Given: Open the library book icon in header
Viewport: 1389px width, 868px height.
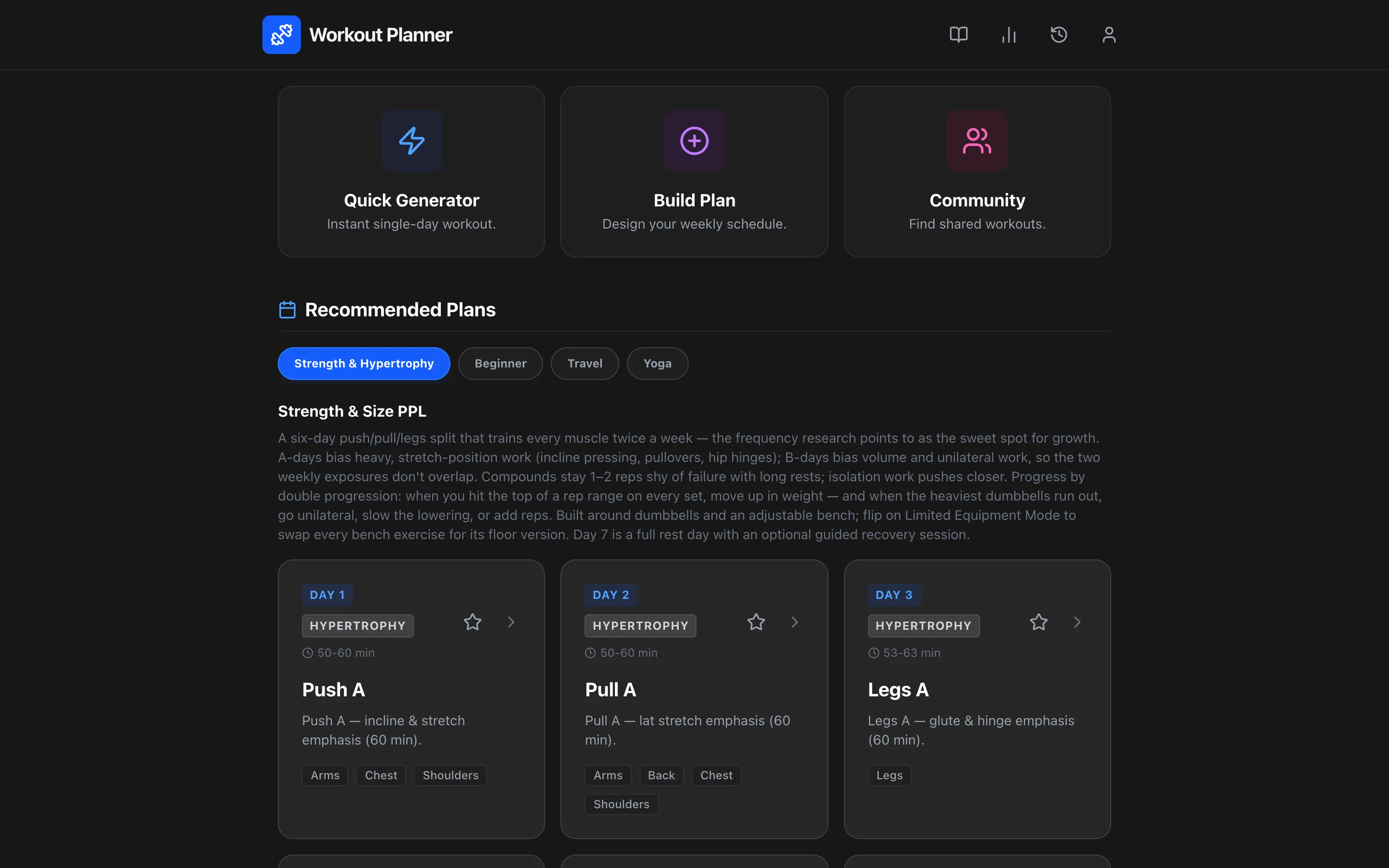Looking at the screenshot, I should point(958,34).
